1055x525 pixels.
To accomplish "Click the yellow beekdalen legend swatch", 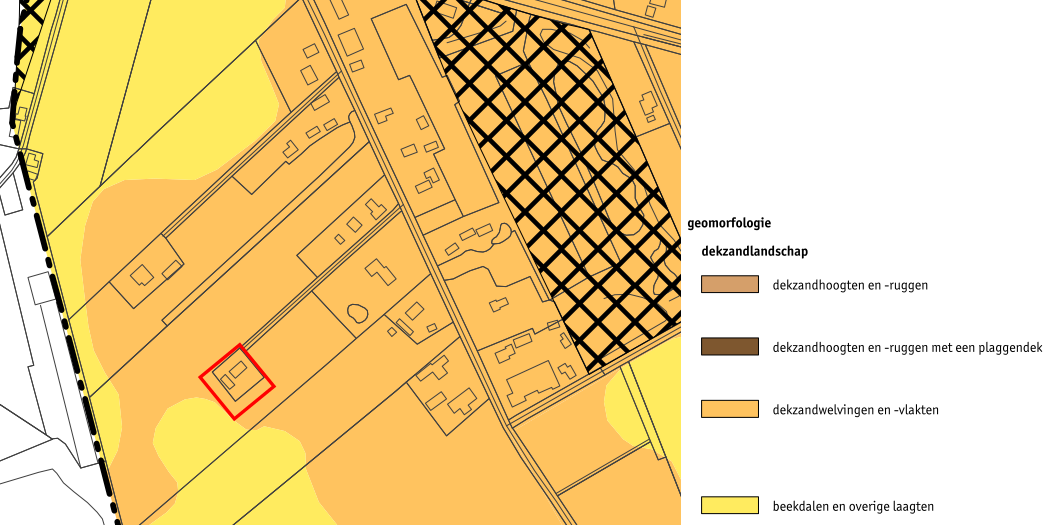I will click(729, 505).
